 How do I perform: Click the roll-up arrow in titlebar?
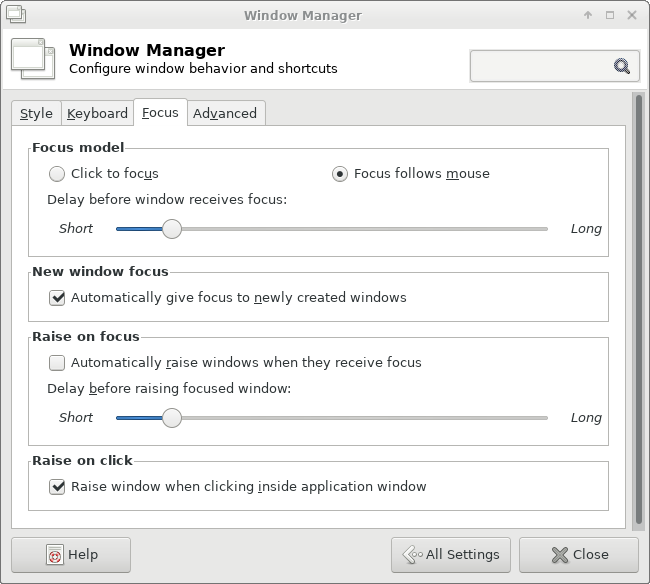(588, 15)
